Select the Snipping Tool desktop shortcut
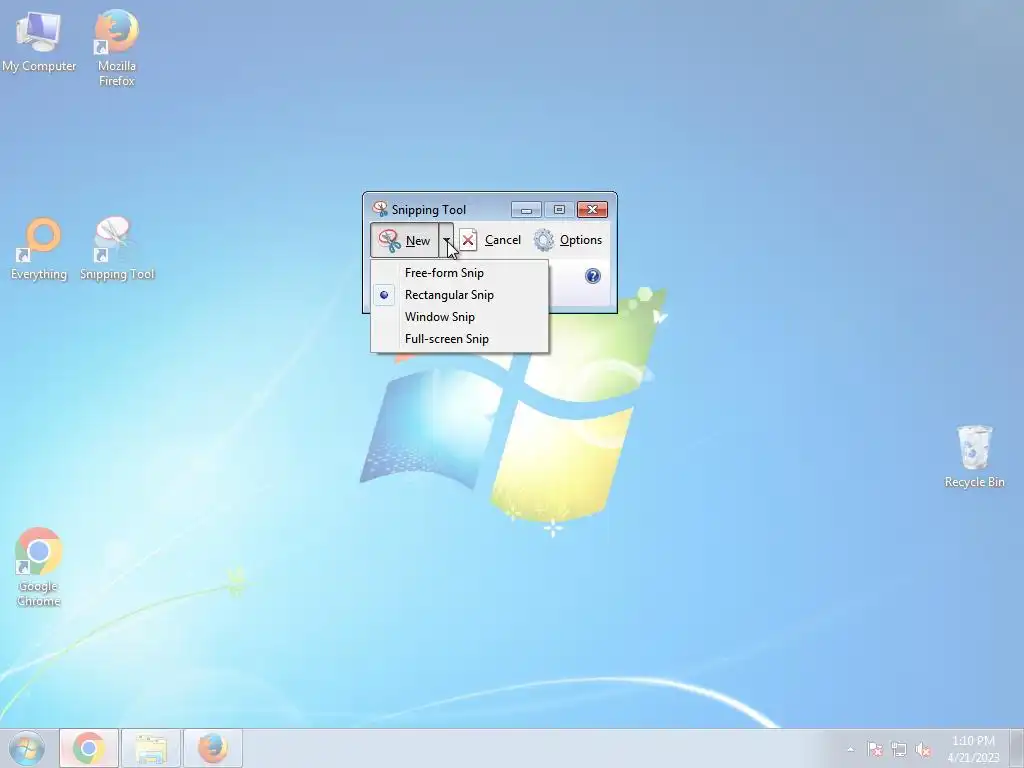This screenshot has height=768, width=1024. tap(117, 249)
